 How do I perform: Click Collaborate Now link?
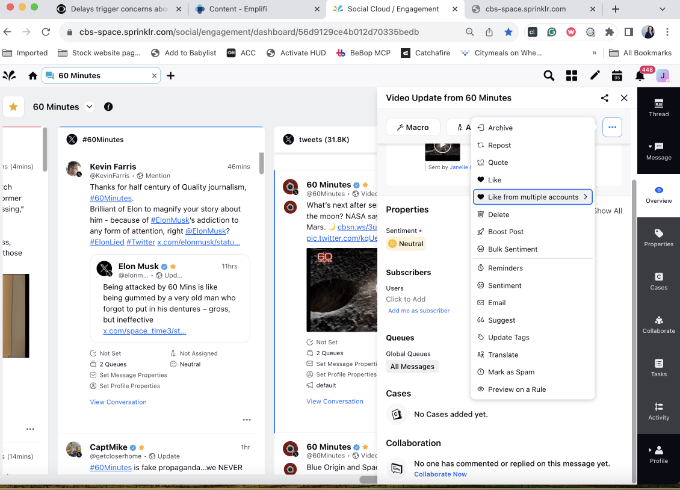440,474
